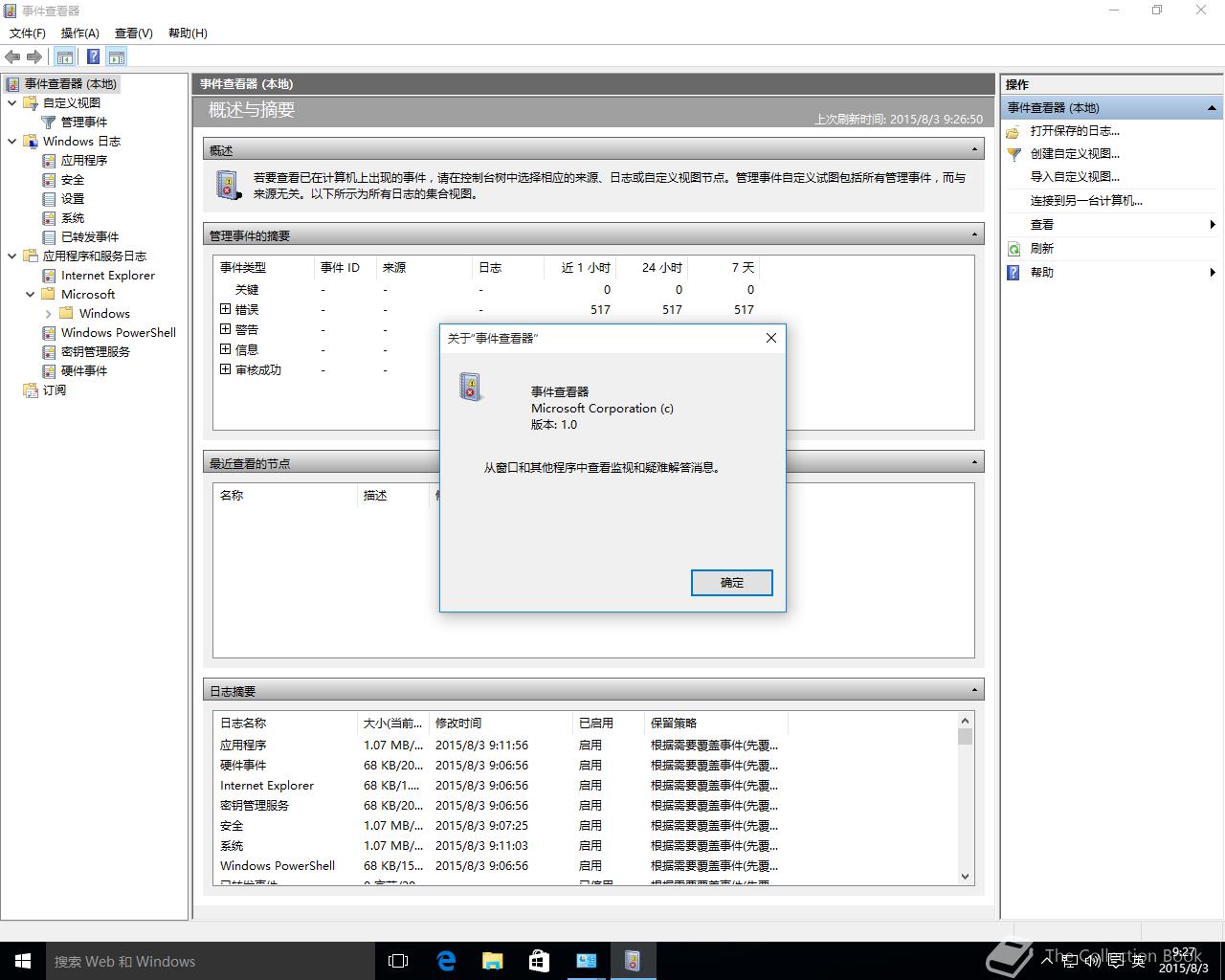Select the 管理事件 filter icon in tree
This screenshot has width=1225, height=980.
click(x=49, y=122)
